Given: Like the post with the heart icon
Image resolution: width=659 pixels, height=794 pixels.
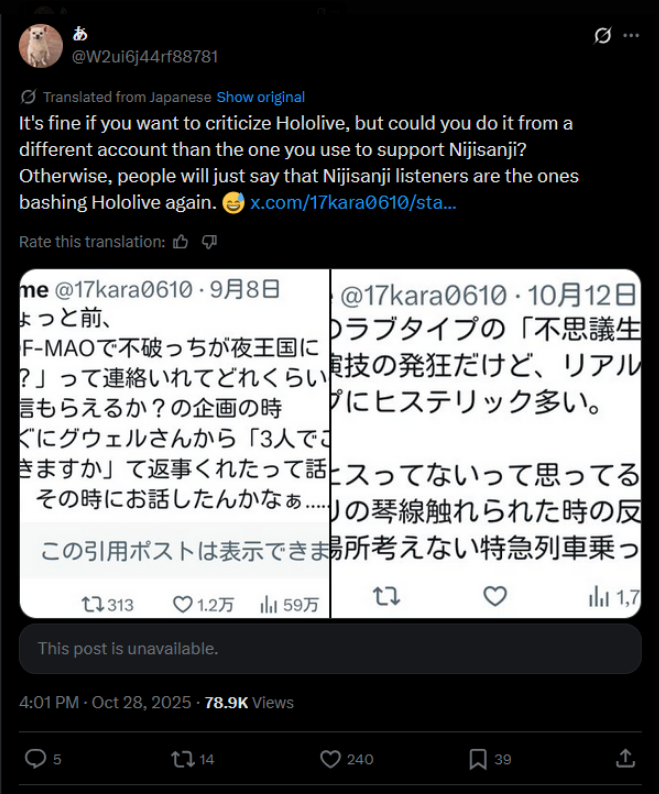Looking at the screenshot, I should pyautogui.click(x=331, y=759).
